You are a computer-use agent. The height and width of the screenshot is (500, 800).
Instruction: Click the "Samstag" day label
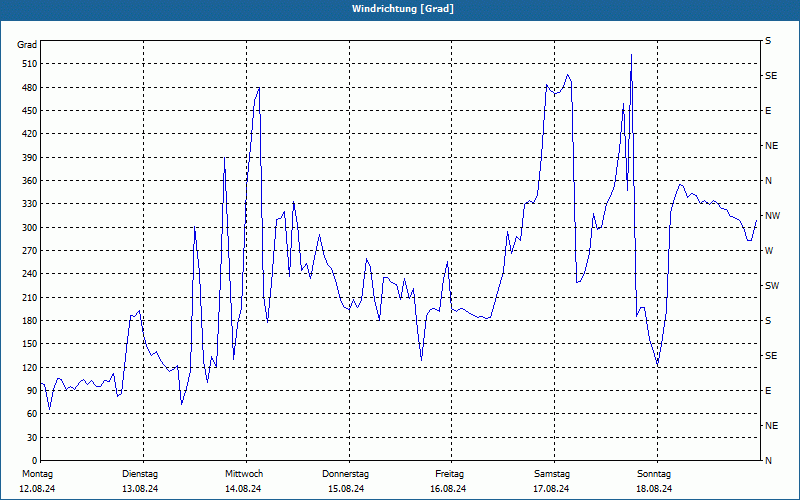(x=552, y=474)
